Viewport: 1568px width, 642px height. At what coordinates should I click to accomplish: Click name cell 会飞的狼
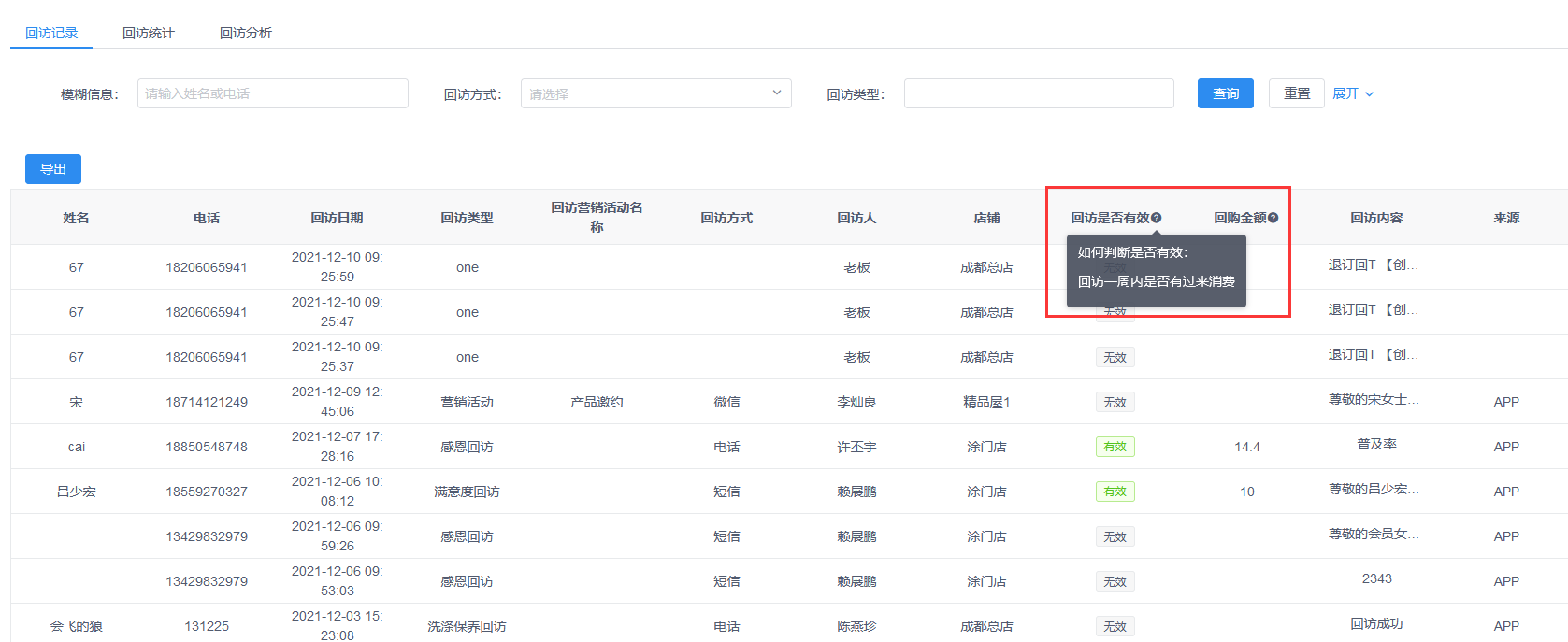click(77, 626)
